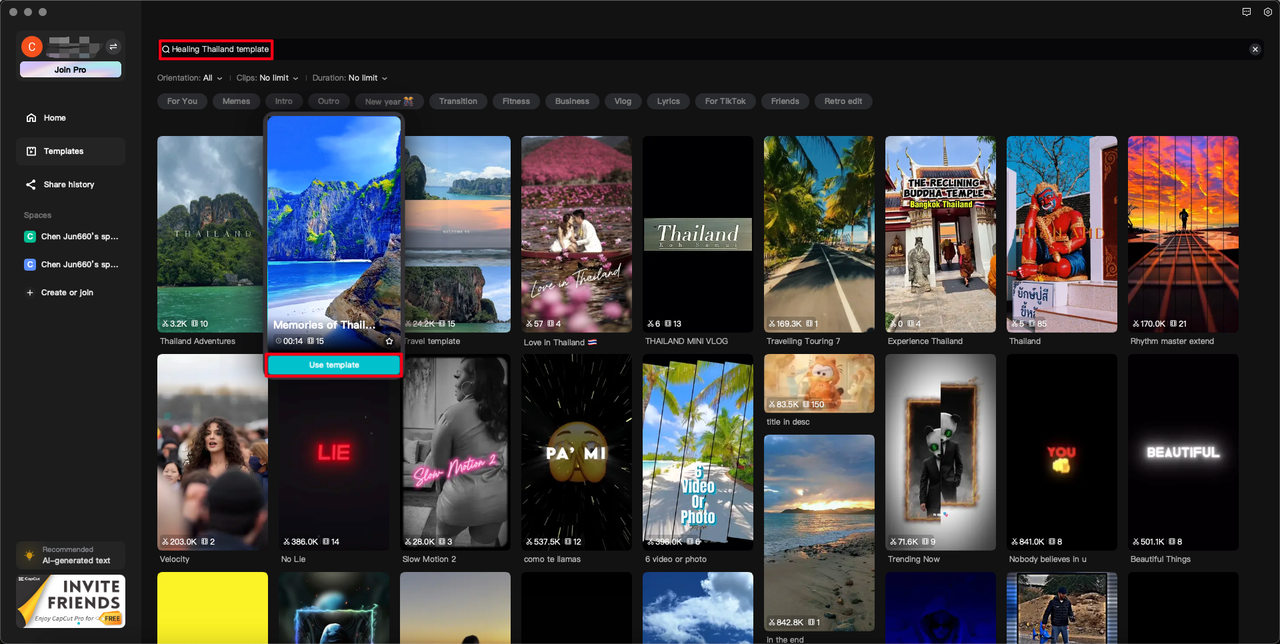The width and height of the screenshot is (1280, 644).
Task: Select the Retro edit category tab
Action: (x=843, y=101)
